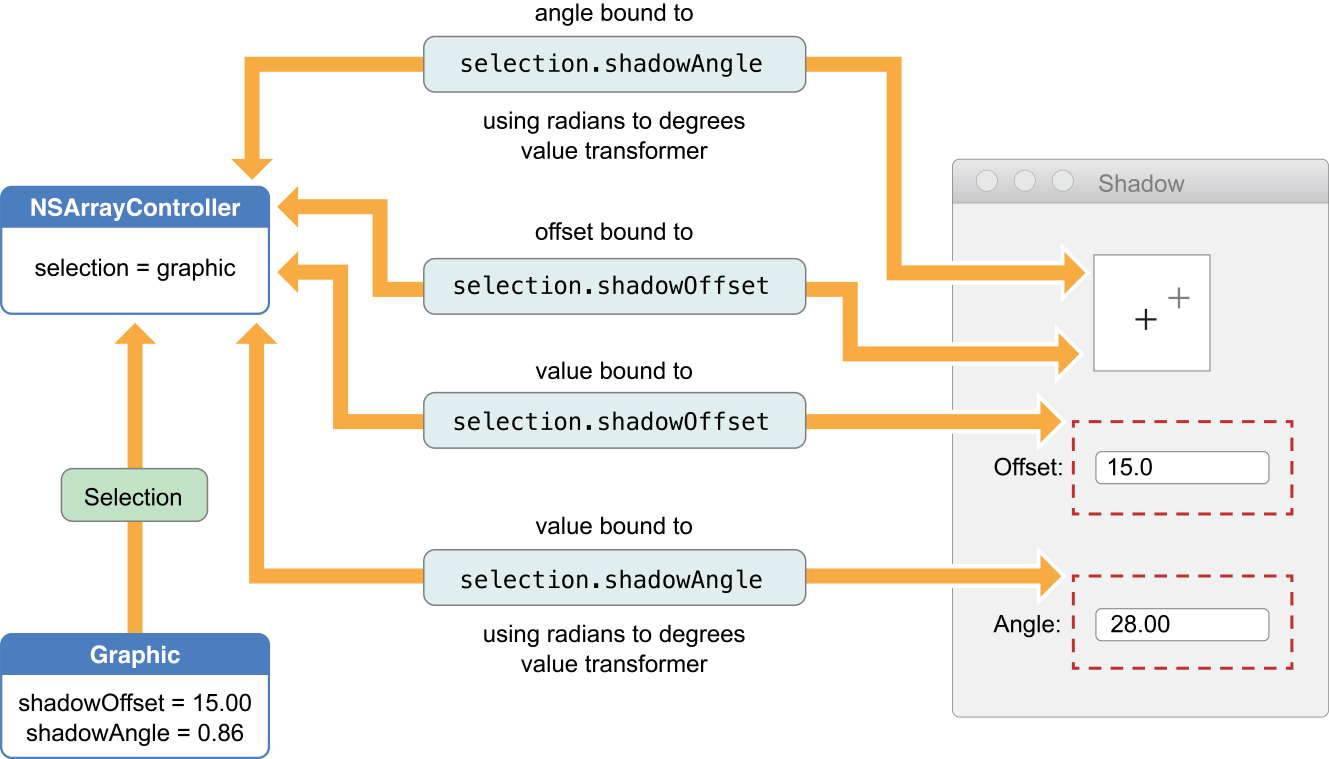Click the Angle text field showing 28.00
The image size is (1329, 759).
point(1182,625)
